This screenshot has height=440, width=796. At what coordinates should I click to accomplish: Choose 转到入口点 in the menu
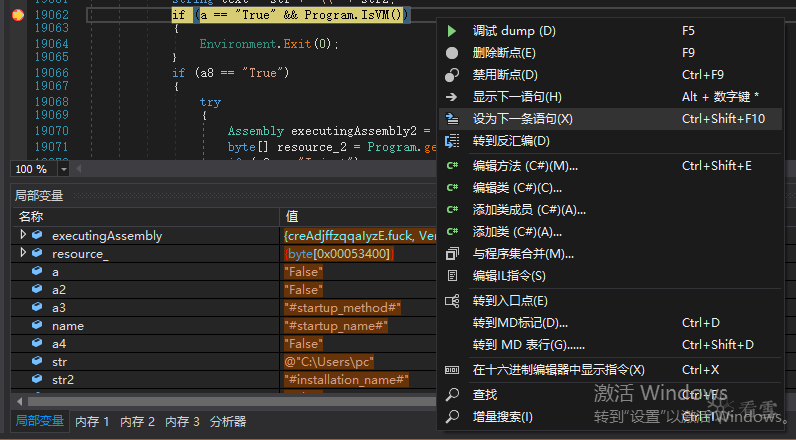point(509,301)
